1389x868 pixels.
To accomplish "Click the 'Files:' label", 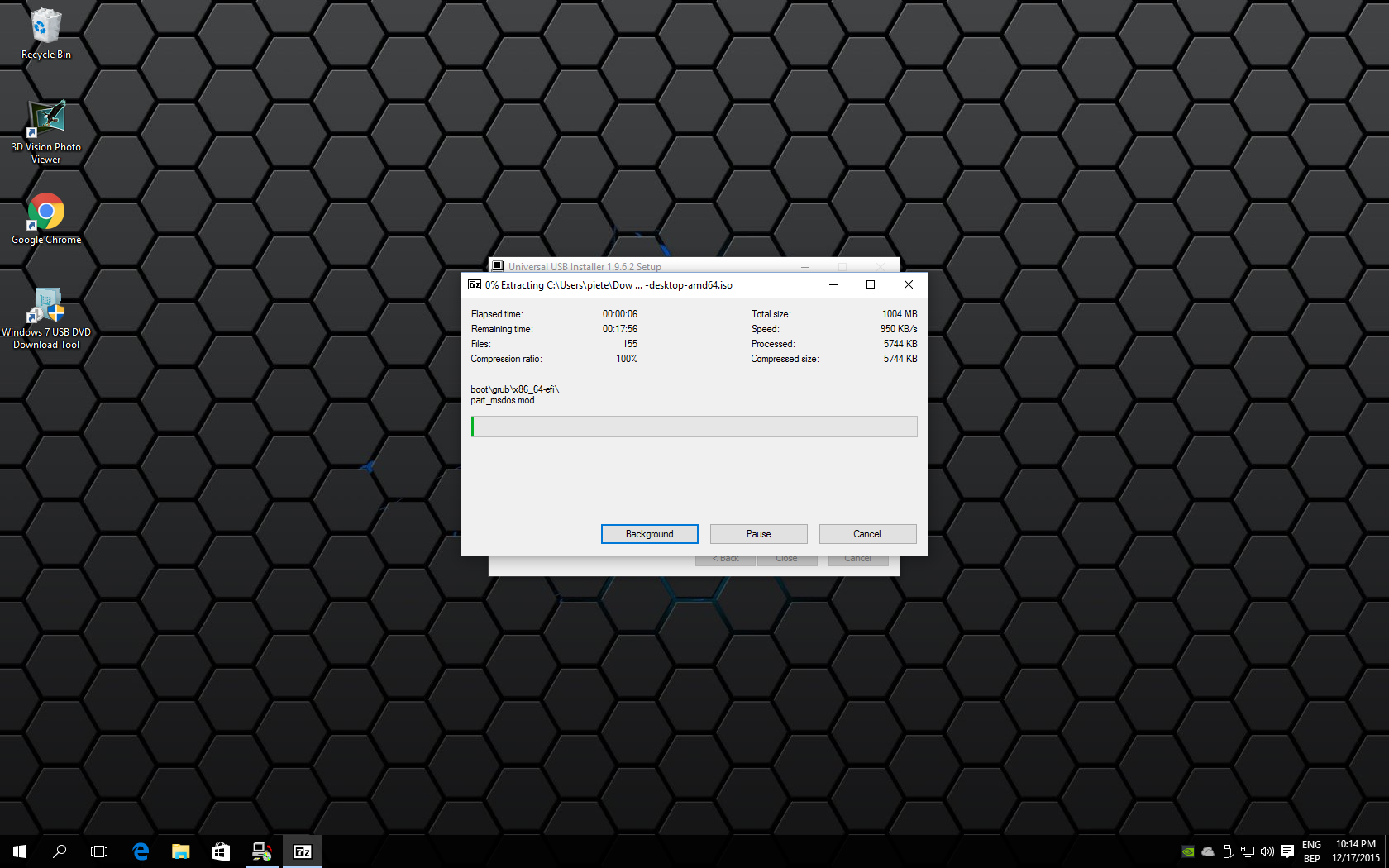I will pyautogui.click(x=480, y=344).
